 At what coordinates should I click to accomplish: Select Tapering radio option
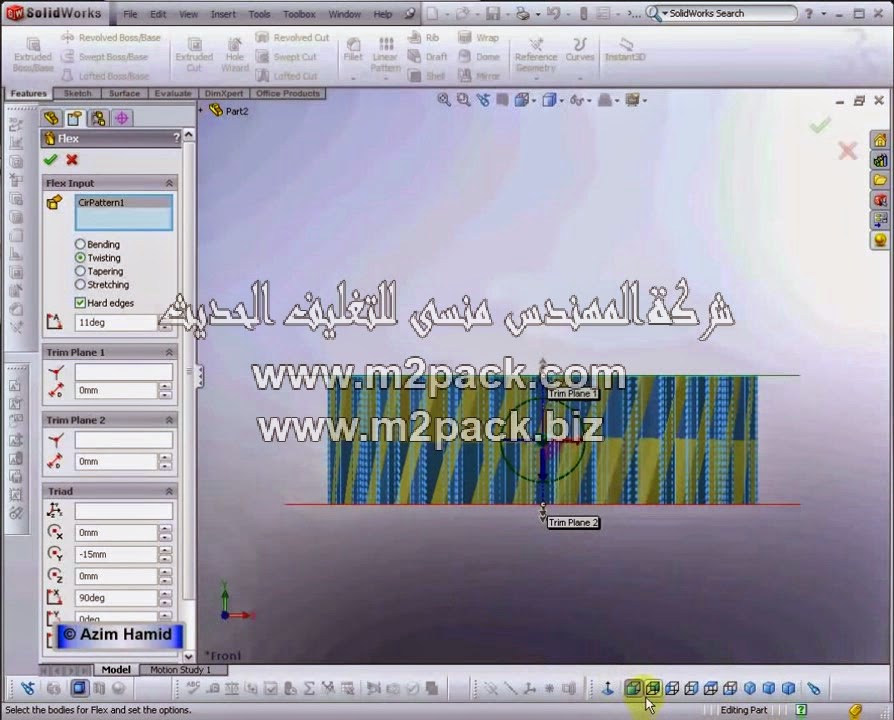[x=80, y=271]
